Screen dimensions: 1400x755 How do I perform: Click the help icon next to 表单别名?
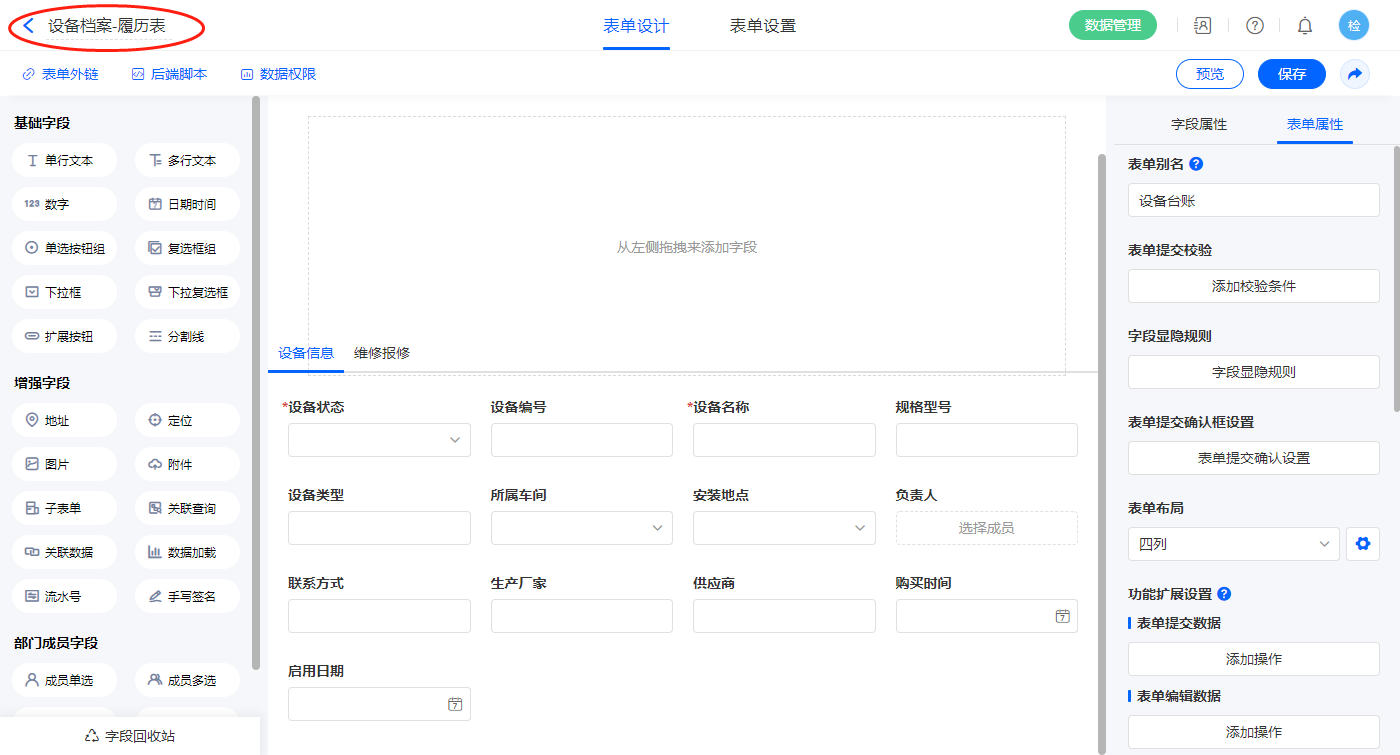(1196, 164)
